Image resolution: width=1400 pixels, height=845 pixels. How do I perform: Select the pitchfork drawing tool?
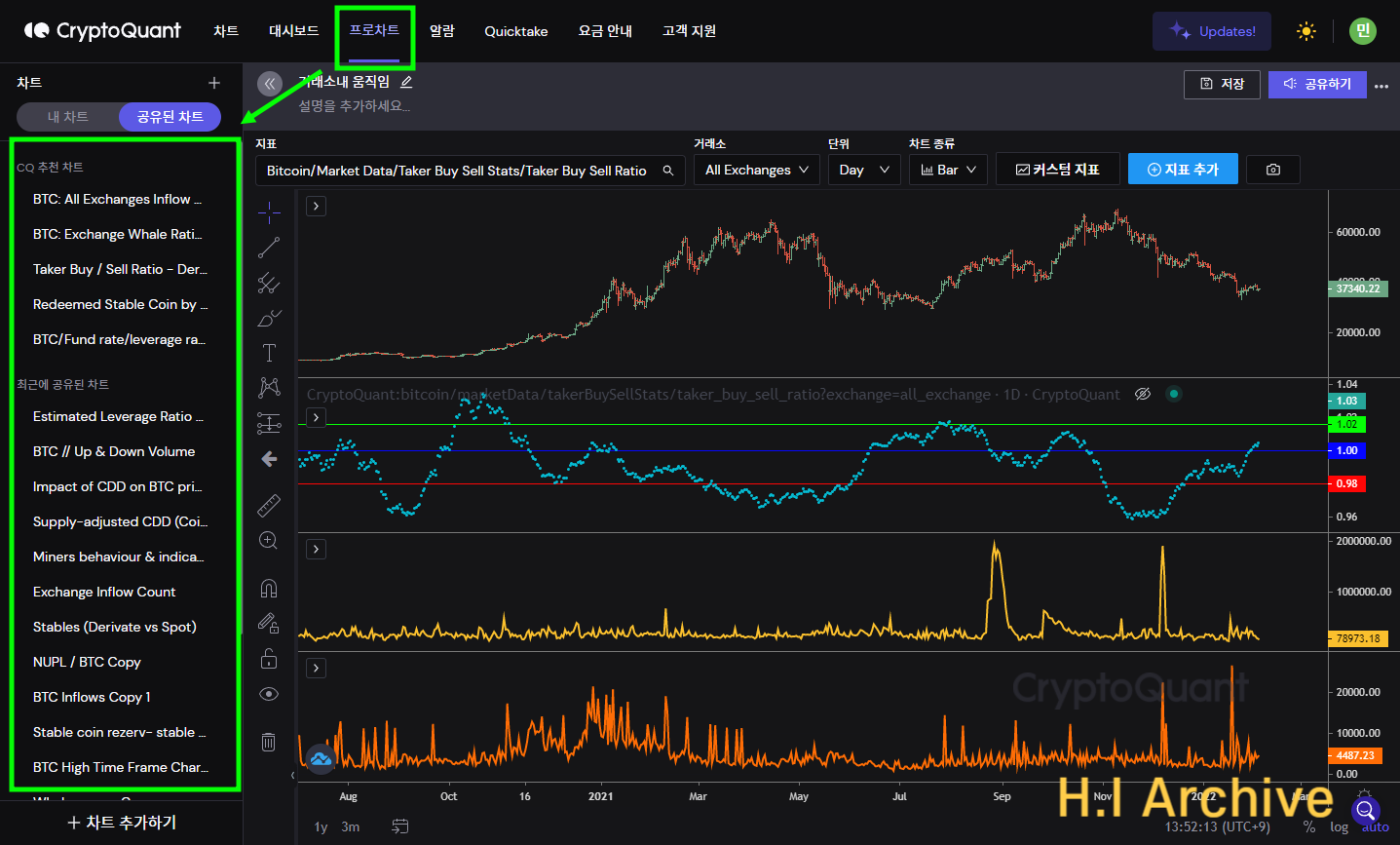tap(269, 283)
